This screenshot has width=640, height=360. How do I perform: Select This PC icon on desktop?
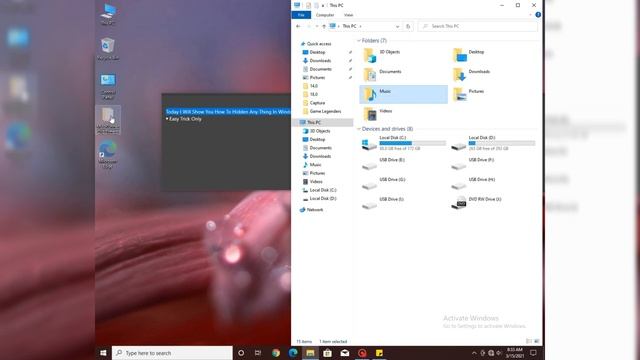(x=108, y=15)
